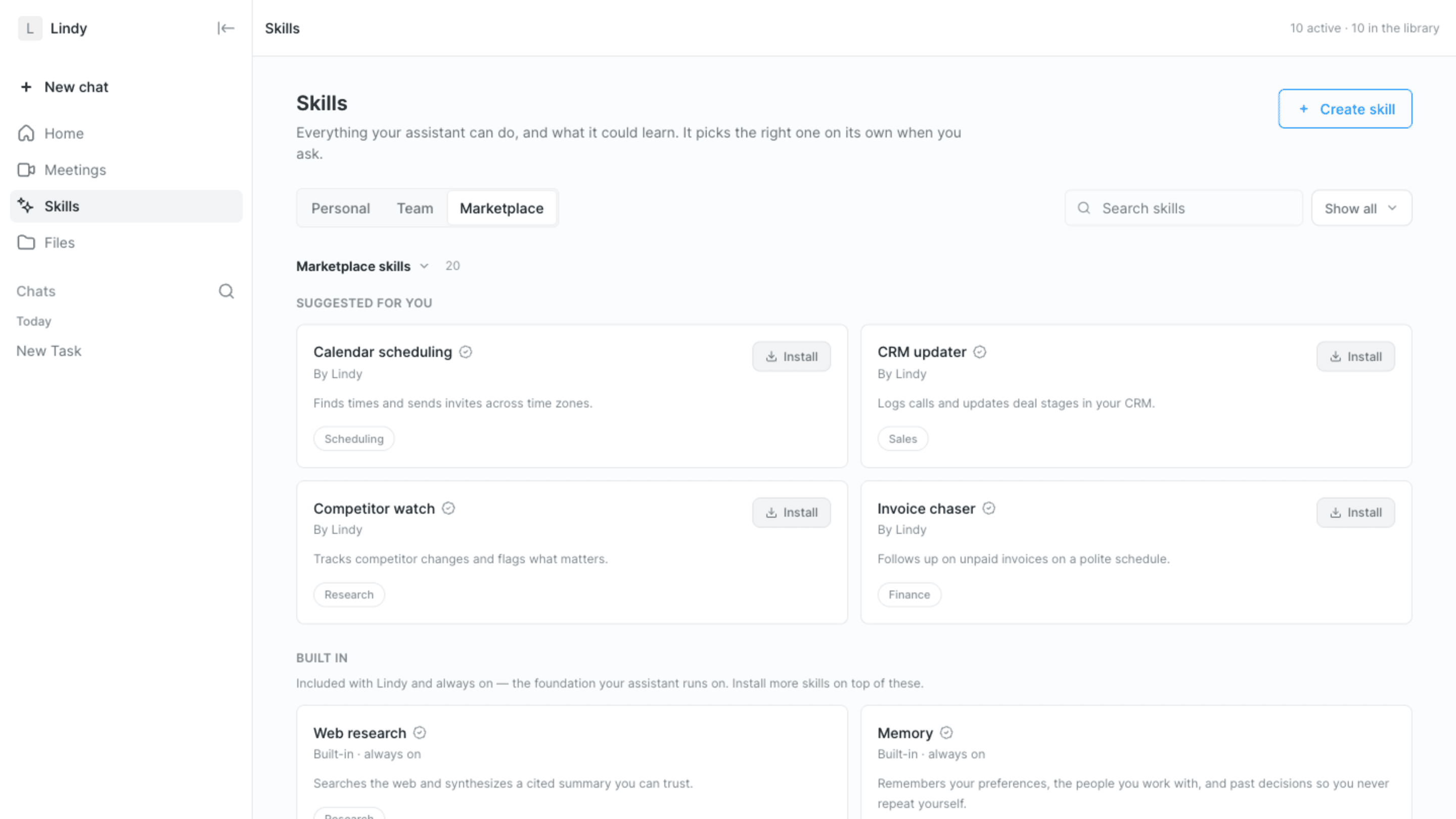Install the Calendar scheduling skill
Screen dimensions: 1456x819
791,356
